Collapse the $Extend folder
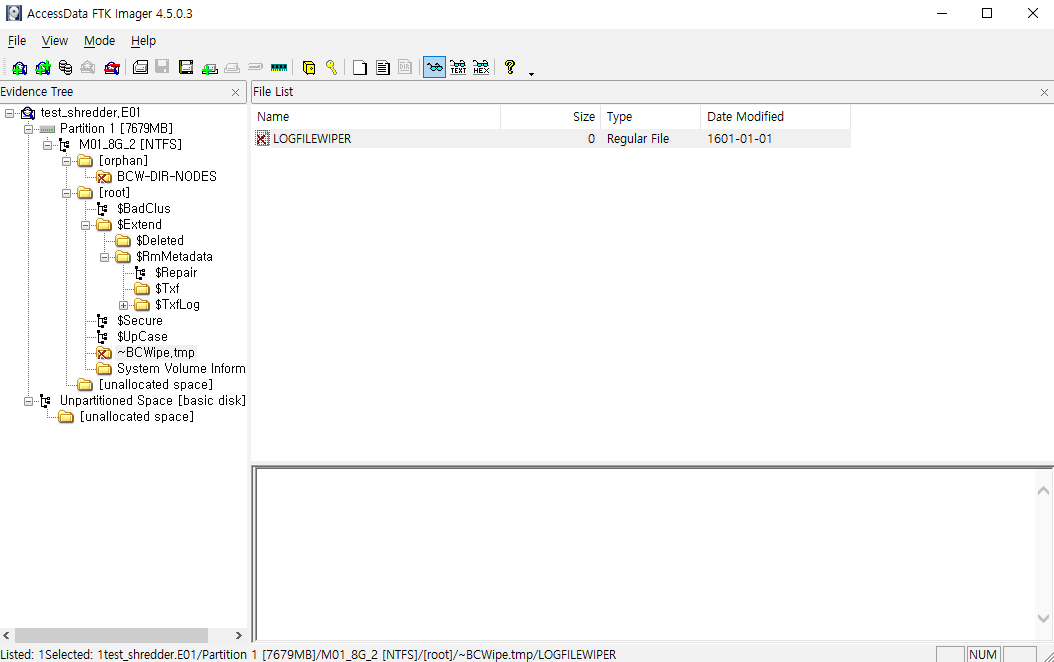This screenshot has width=1054, height=662. click(x=85, y=225)
